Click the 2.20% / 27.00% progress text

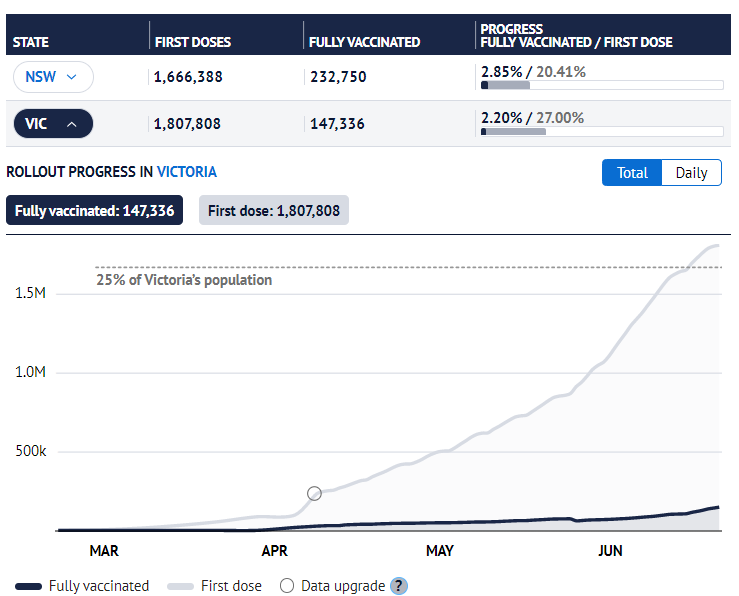[532, 118]
